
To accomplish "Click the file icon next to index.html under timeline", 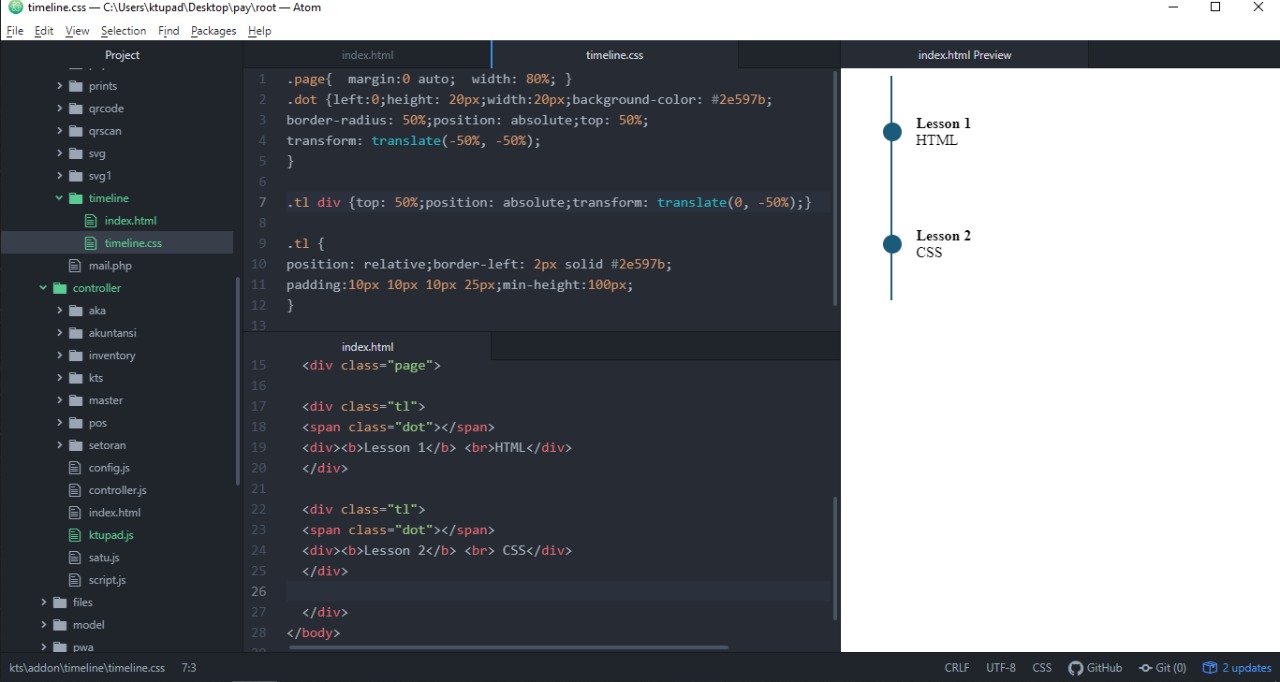I will click(x=91, y=220).
